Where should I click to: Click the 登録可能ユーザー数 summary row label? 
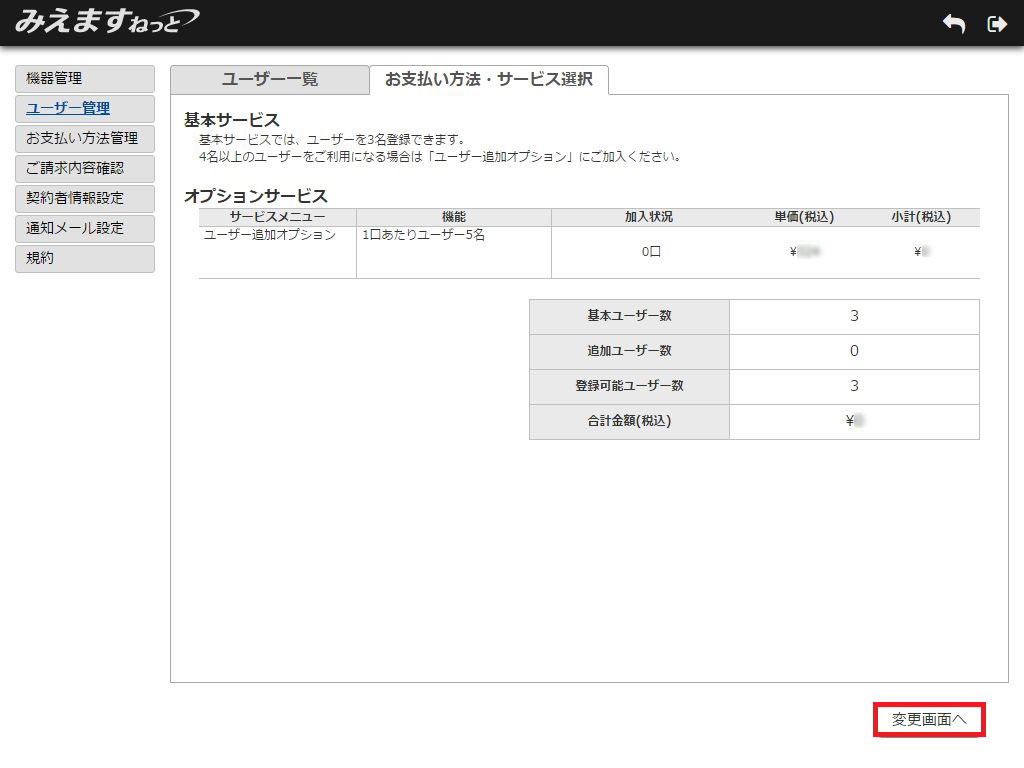[629, 386]
